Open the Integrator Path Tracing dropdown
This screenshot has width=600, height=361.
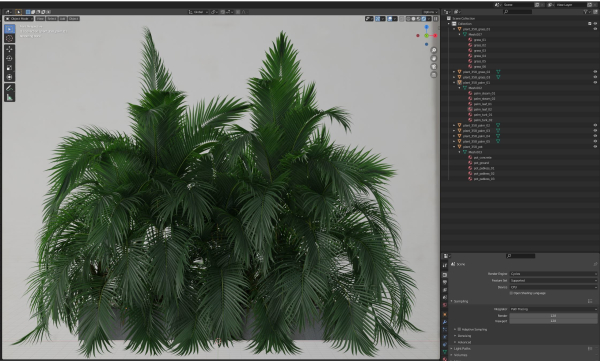553,309
